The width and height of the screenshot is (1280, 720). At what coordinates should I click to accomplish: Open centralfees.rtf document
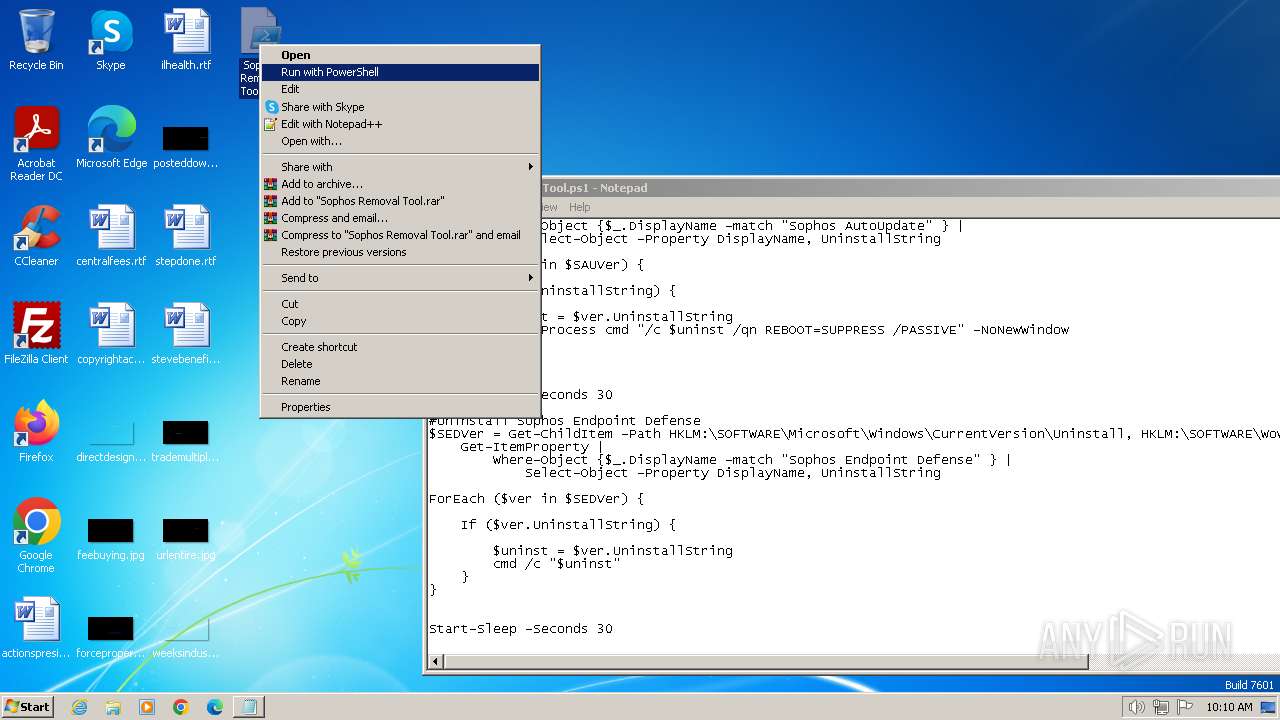pos(111,236)
